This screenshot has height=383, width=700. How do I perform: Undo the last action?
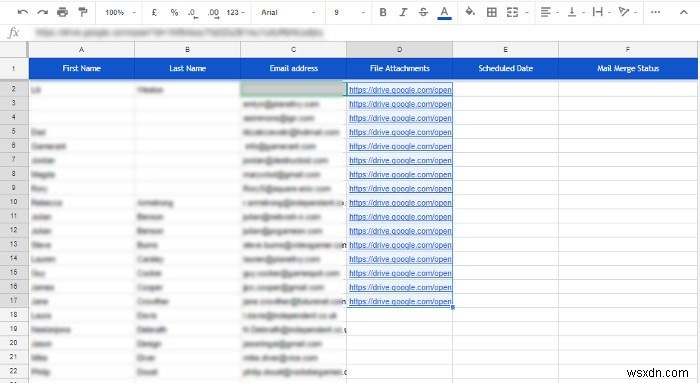tap(22, 12)
